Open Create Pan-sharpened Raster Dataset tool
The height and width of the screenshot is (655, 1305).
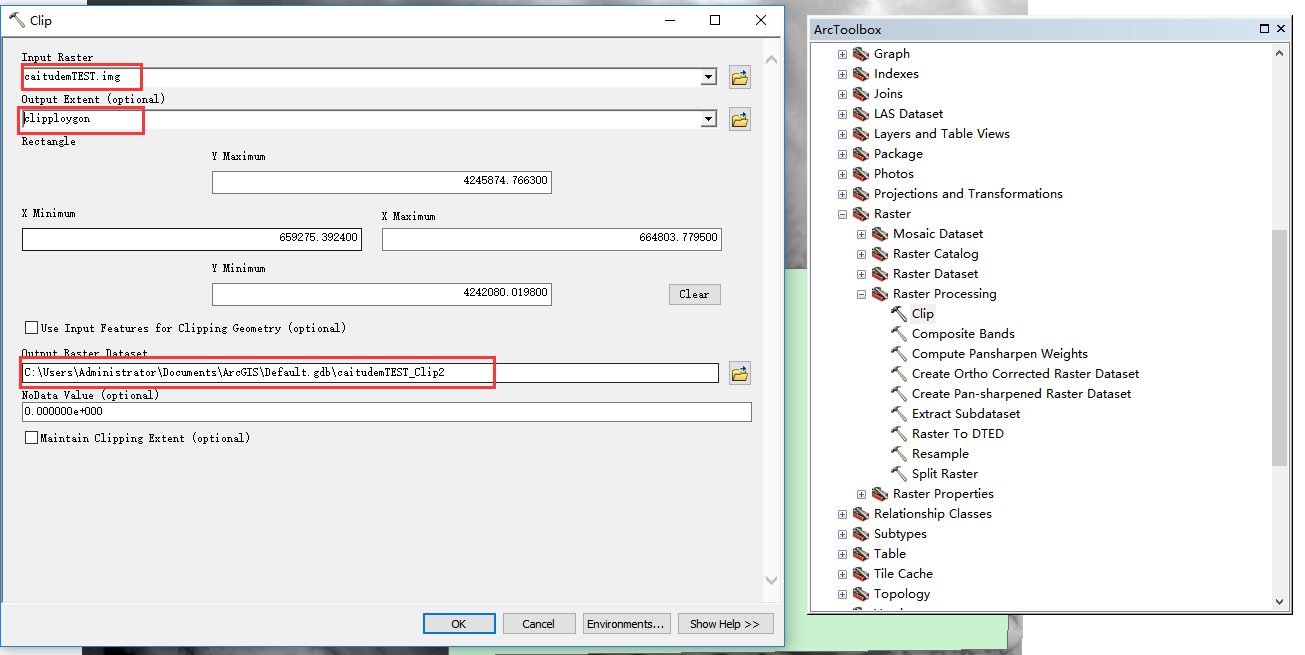(x=1021, y=394)
